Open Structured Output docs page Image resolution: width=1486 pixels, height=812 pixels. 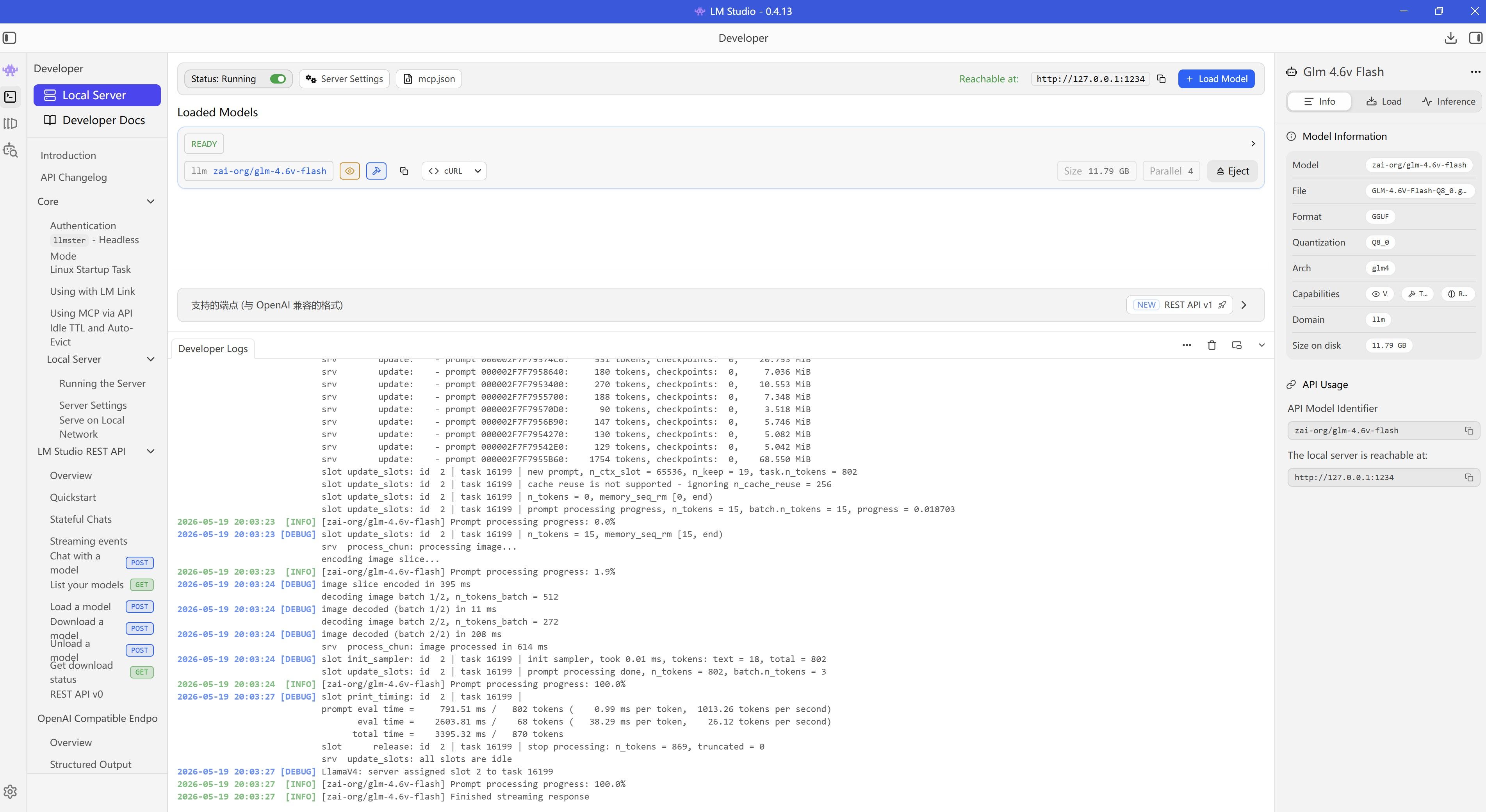point(91,764)
